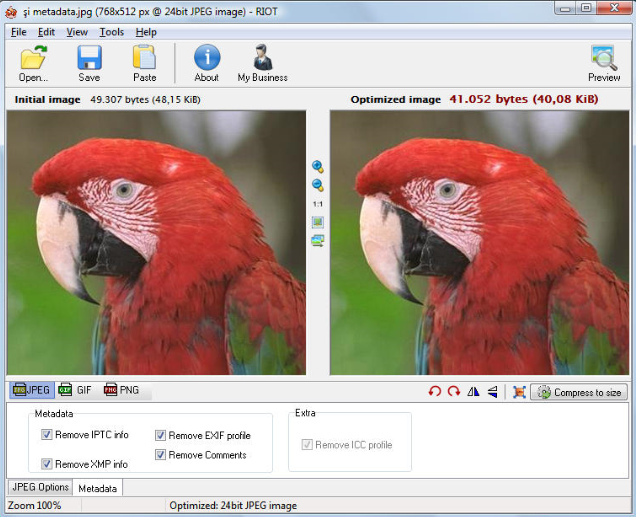This screenshot has width=637, height=517.
Task: Disable Remove XMP info option
Action: click(x=47, y=464)
